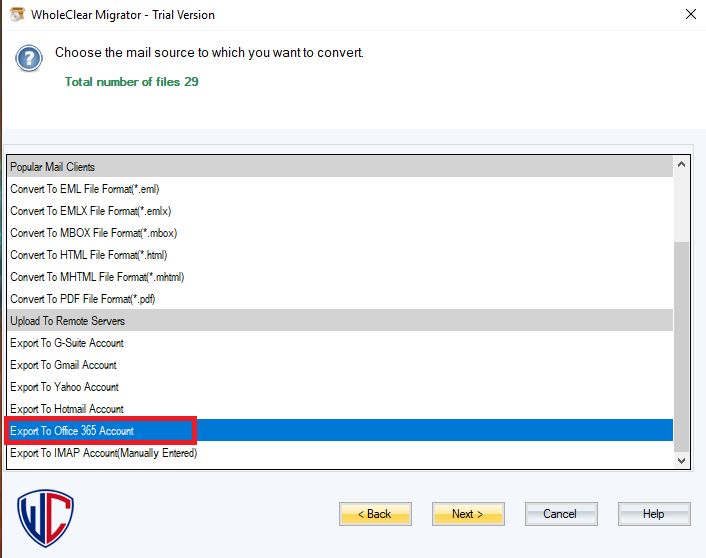
Task: Click the blue question mark help icon
Action: 29,58
